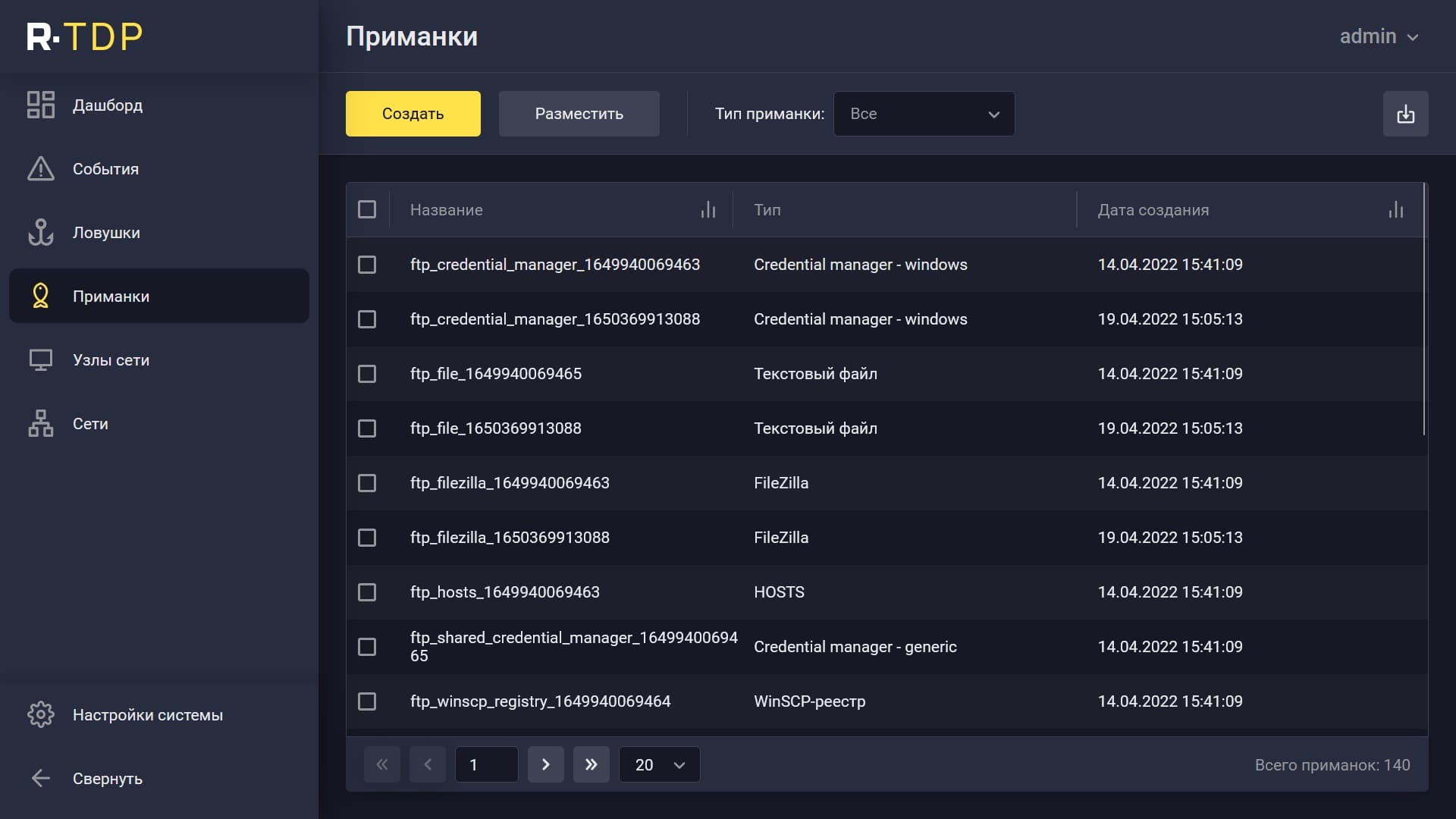Open Настройки системы
Viewport: 1456px width, 819px height.
click(159, 714)
